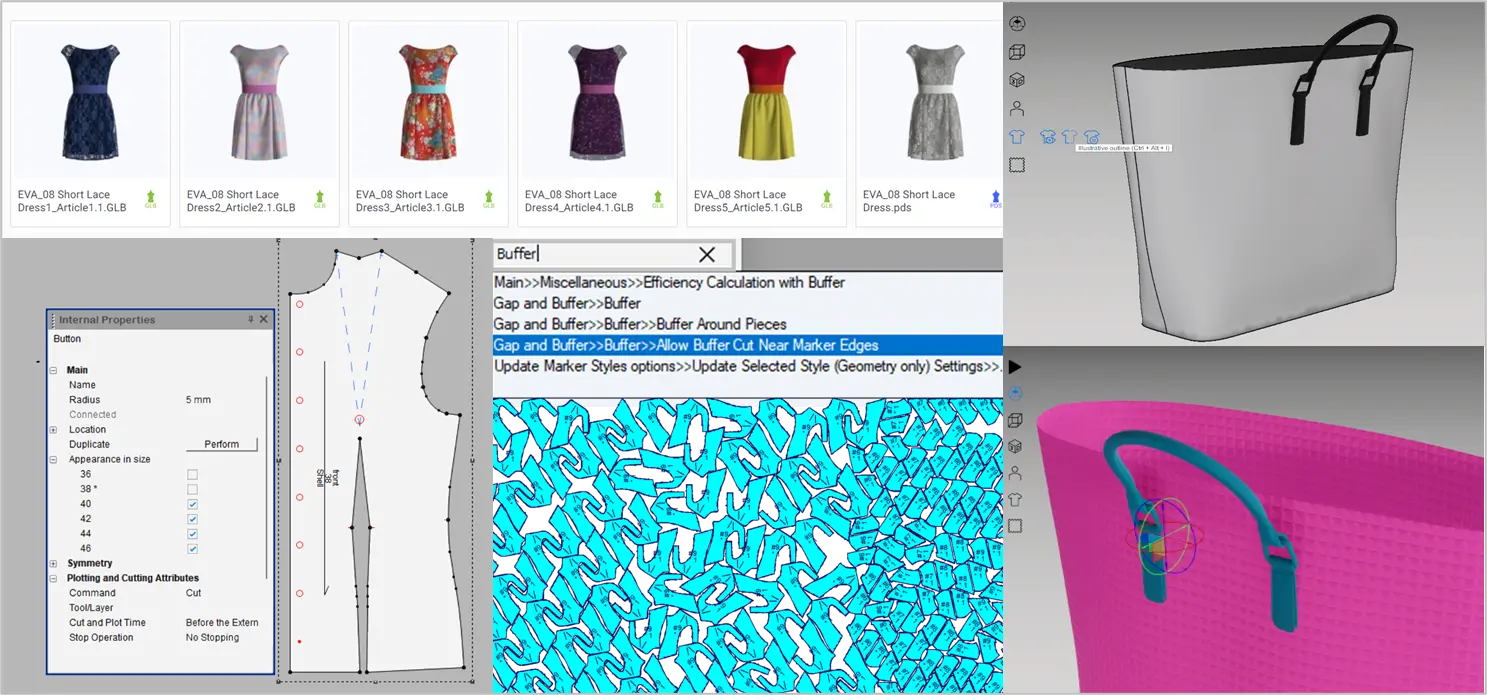Click the dashed-square stitch icon in upper viewport
The image size is (1487, 695).
coord(1017,165)
